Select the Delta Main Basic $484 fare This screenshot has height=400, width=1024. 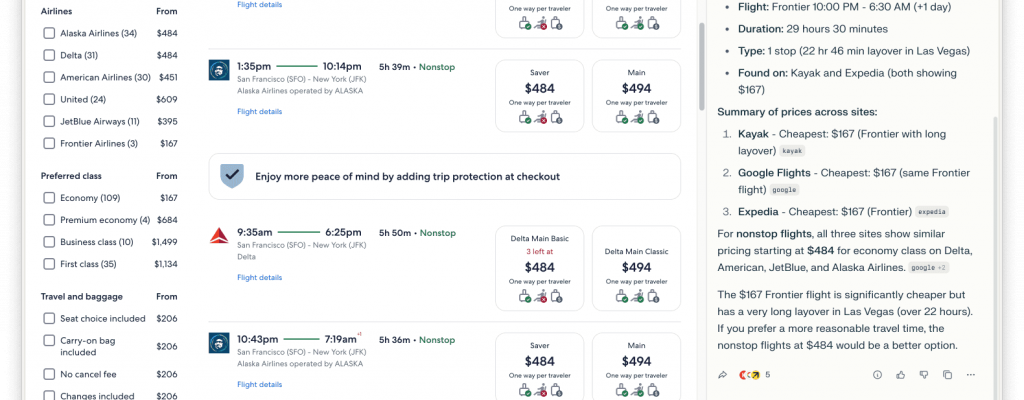point(539,266)
